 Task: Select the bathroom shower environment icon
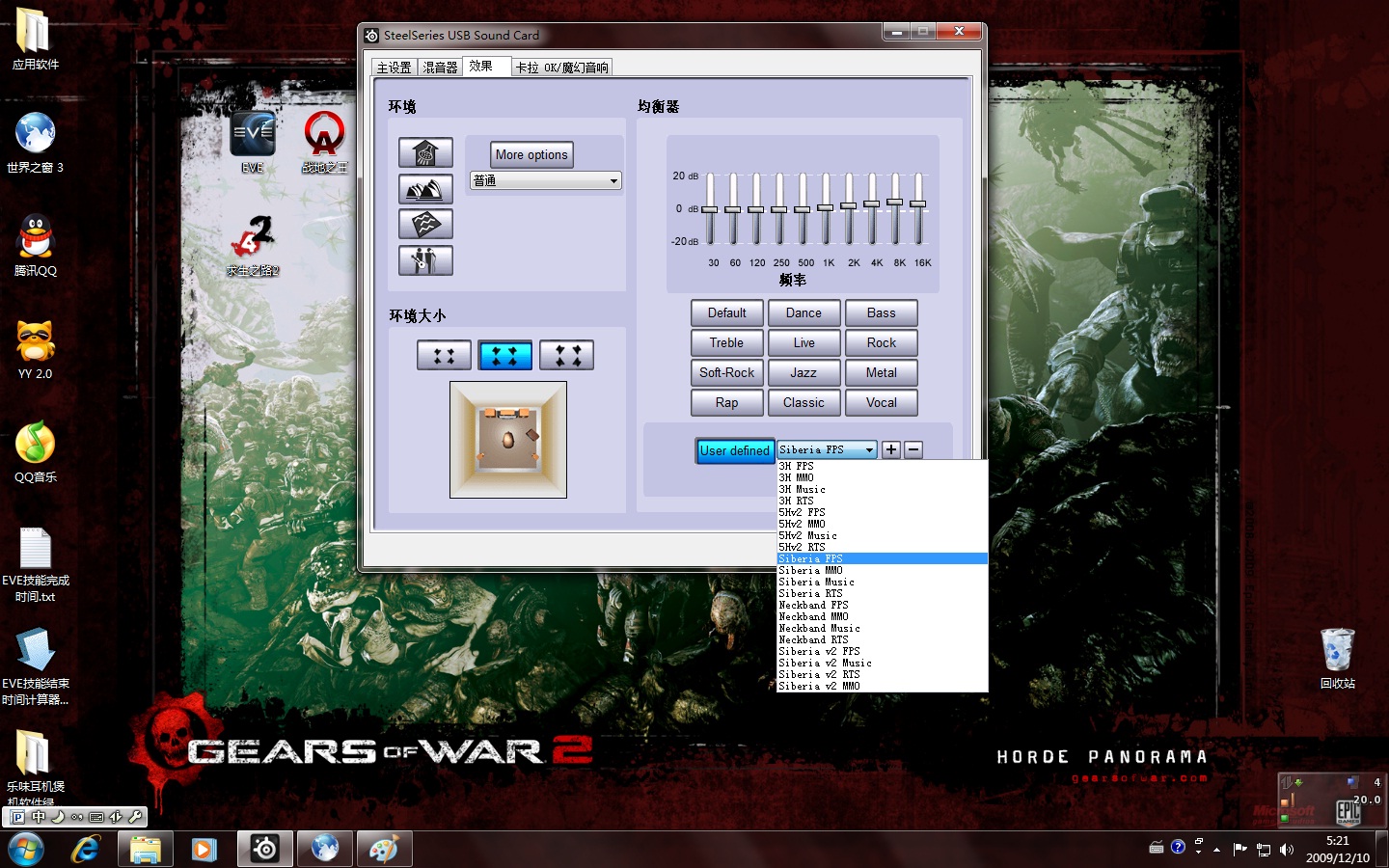point(425,152)
